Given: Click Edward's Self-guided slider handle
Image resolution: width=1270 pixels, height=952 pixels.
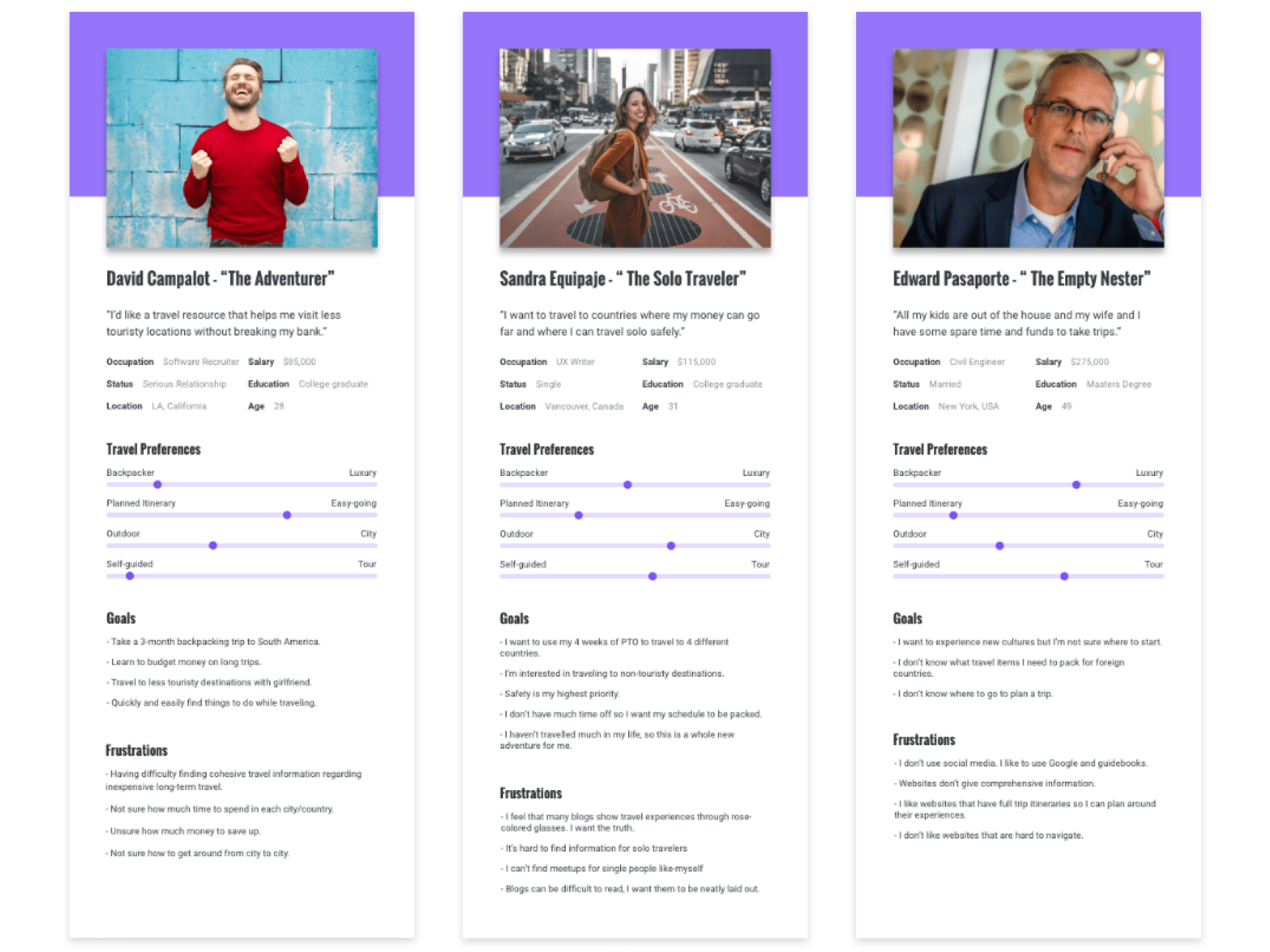Looking at the screenshot, I should [1064, 576].
